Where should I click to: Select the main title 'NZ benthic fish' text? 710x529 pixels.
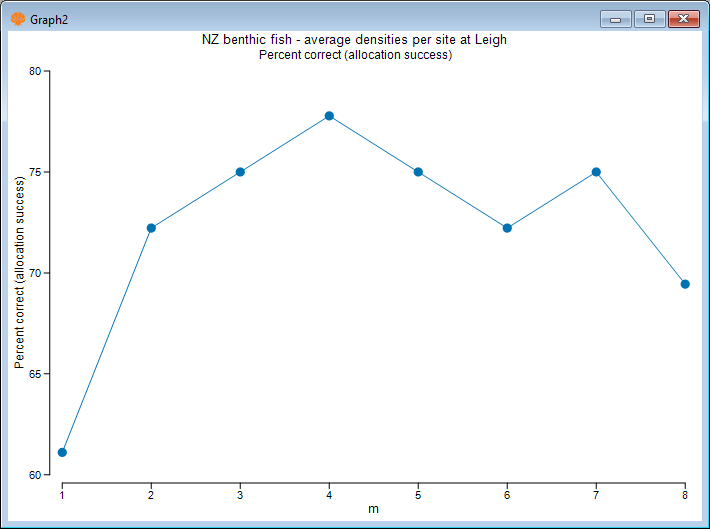tap(355, 40)
